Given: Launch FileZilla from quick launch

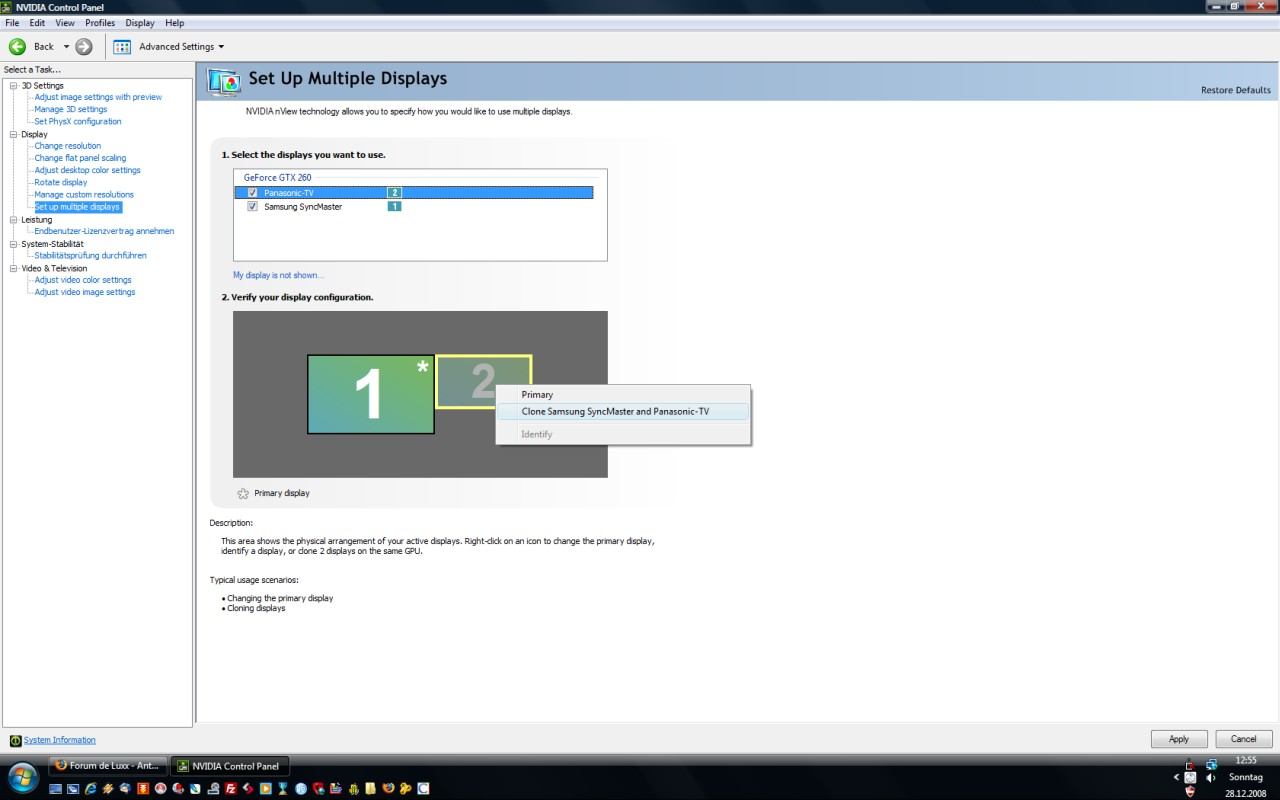Looking at the screenshot, I should 231,789.
